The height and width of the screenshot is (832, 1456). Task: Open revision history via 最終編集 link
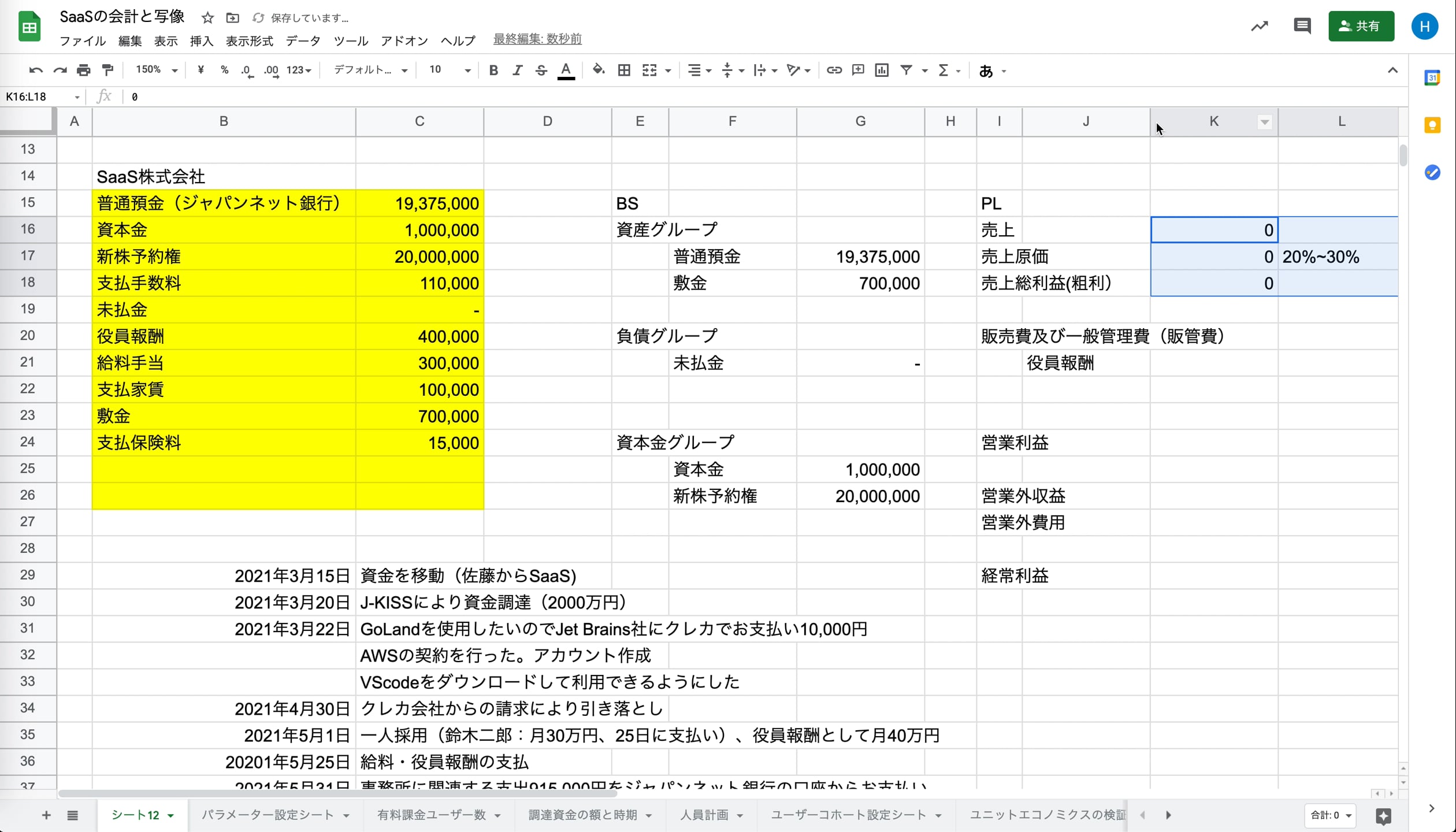point(537,39)
